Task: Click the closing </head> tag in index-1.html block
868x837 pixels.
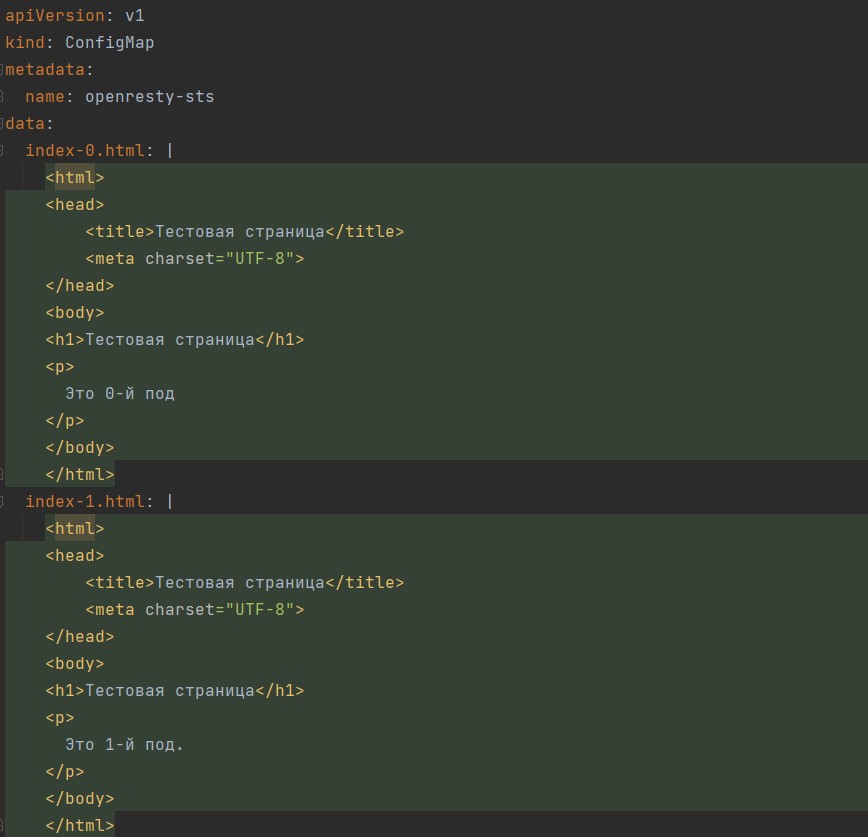Action: (x=80, y=637)
